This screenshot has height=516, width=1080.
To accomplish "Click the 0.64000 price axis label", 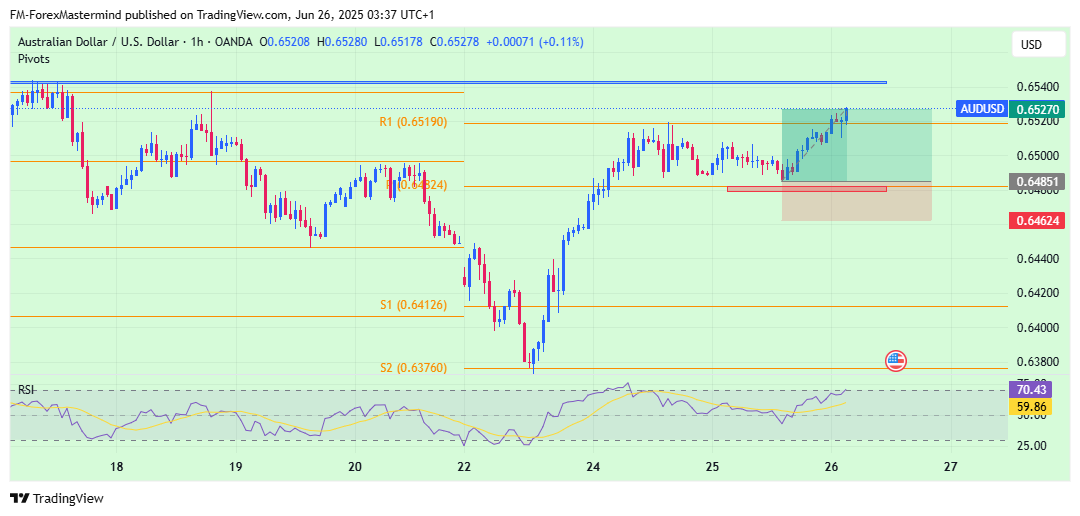I will point(1038,328).
